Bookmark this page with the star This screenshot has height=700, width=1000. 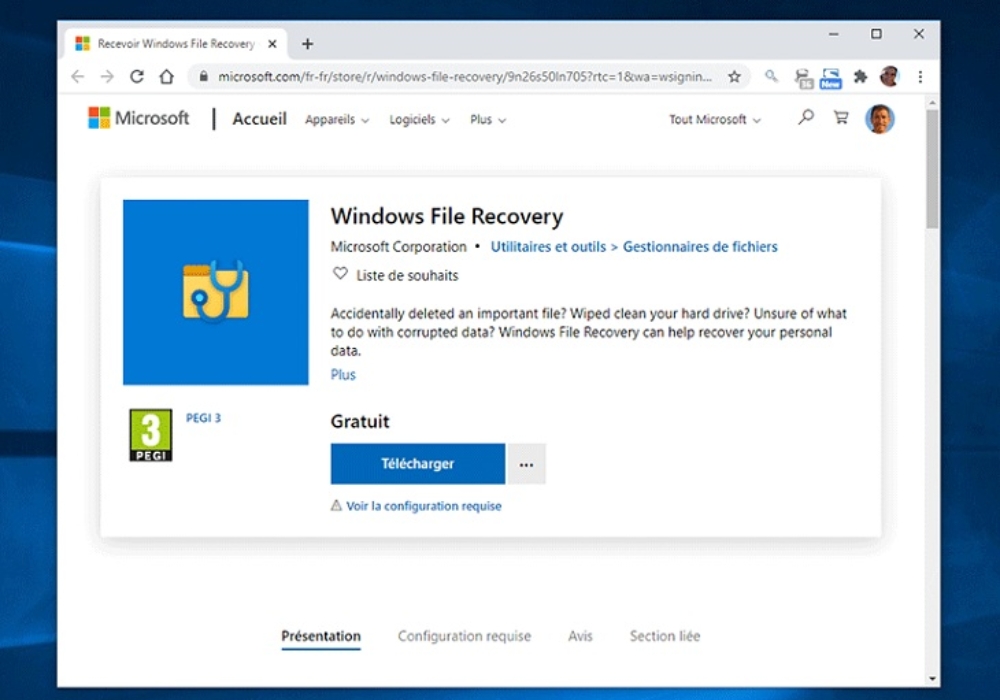click(735, 77)
